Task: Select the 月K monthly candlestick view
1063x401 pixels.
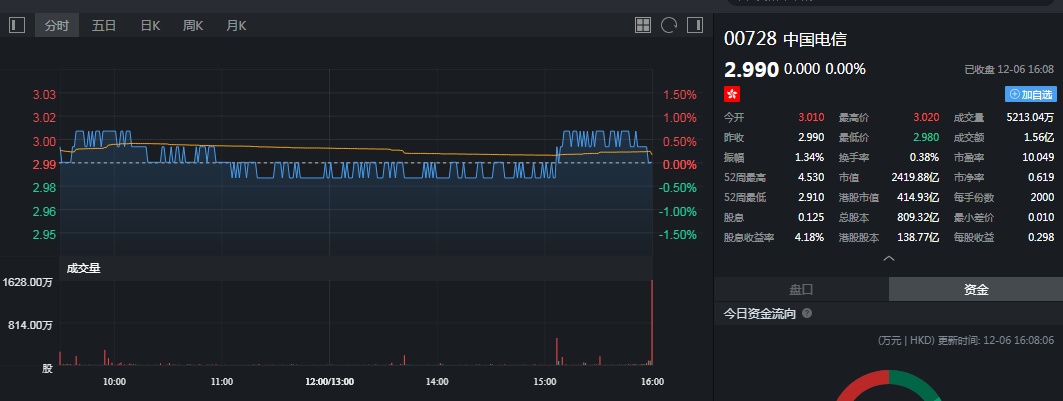Action: pos(236,25)
